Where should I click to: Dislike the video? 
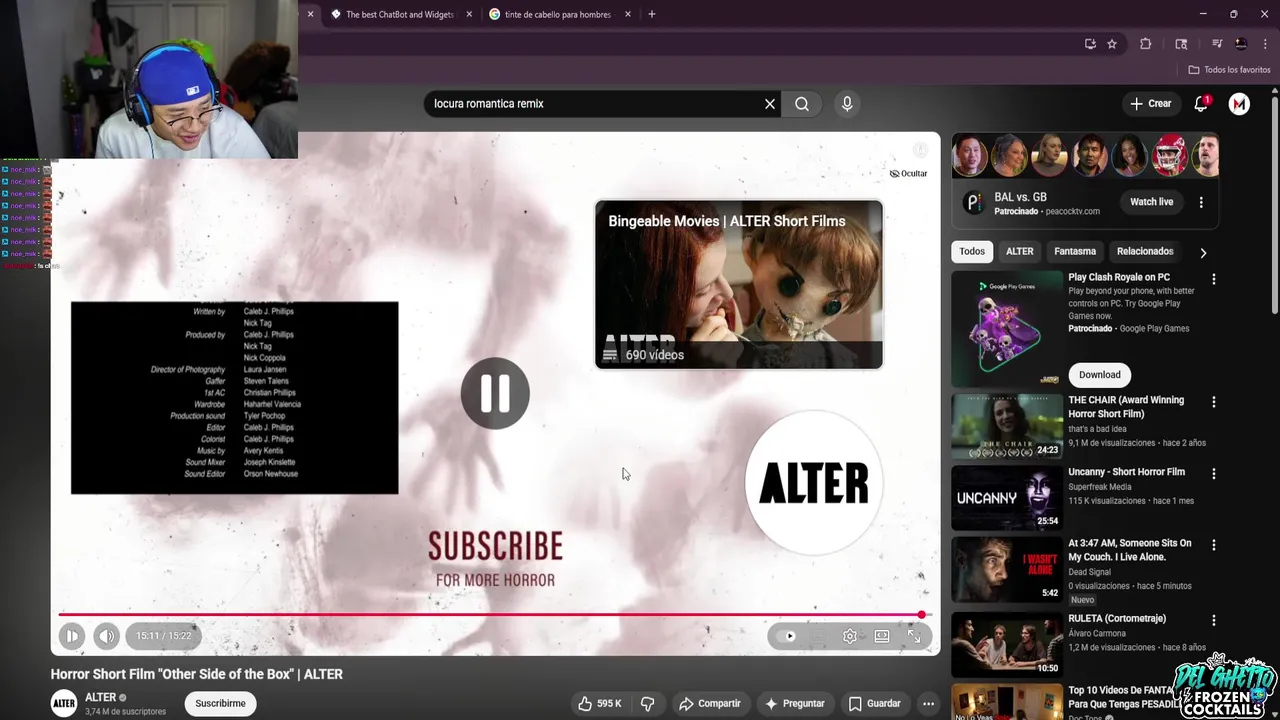click(647, 703)
